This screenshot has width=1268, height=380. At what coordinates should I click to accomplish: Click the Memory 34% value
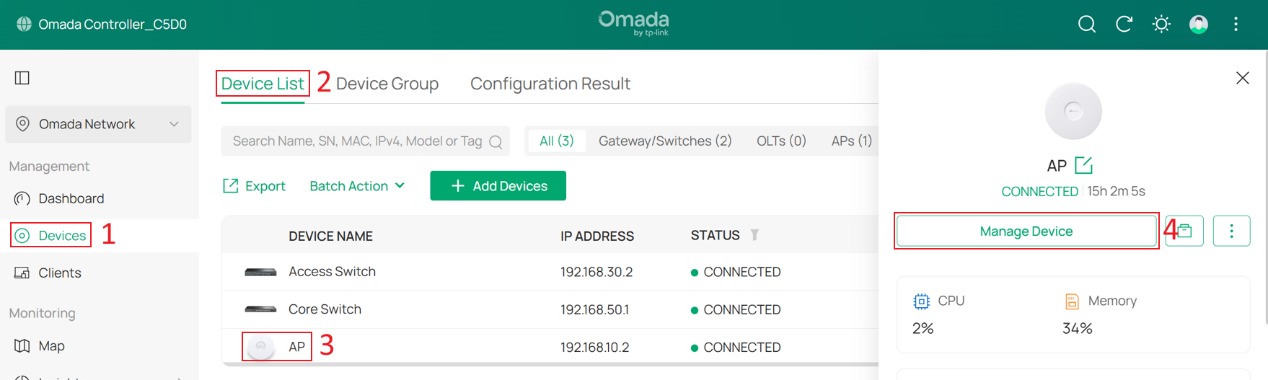click(1077, 328)
